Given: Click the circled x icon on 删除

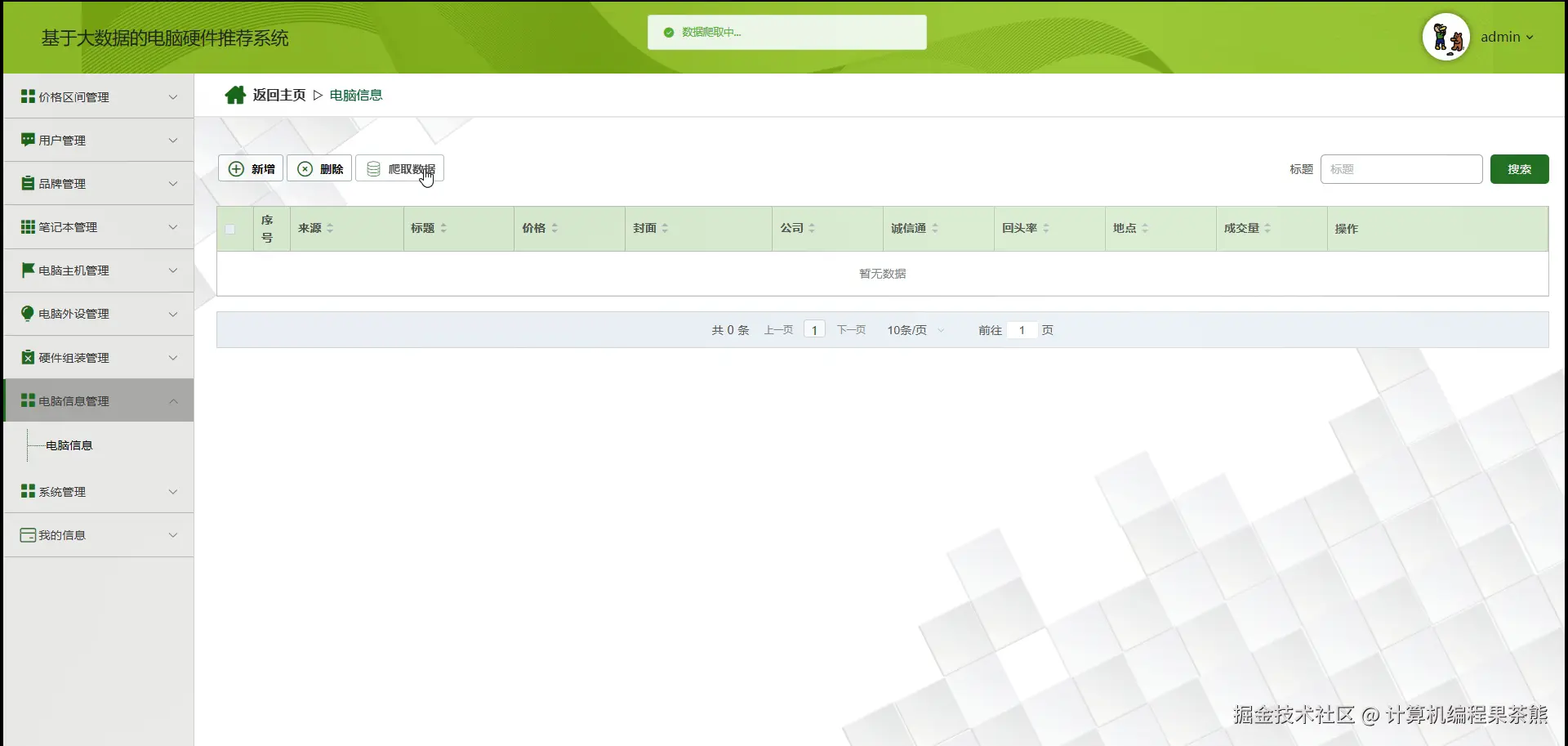Looking at the screenshot, I should tap(305, 169).
